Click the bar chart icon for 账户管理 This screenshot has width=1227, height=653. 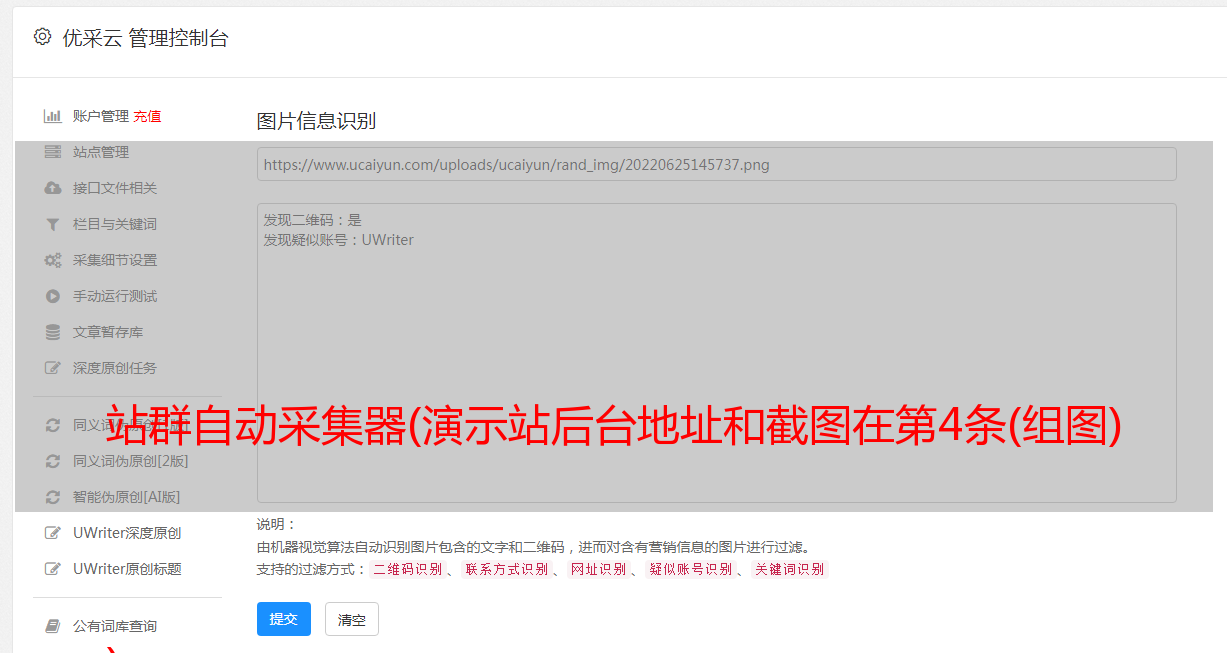53,116
